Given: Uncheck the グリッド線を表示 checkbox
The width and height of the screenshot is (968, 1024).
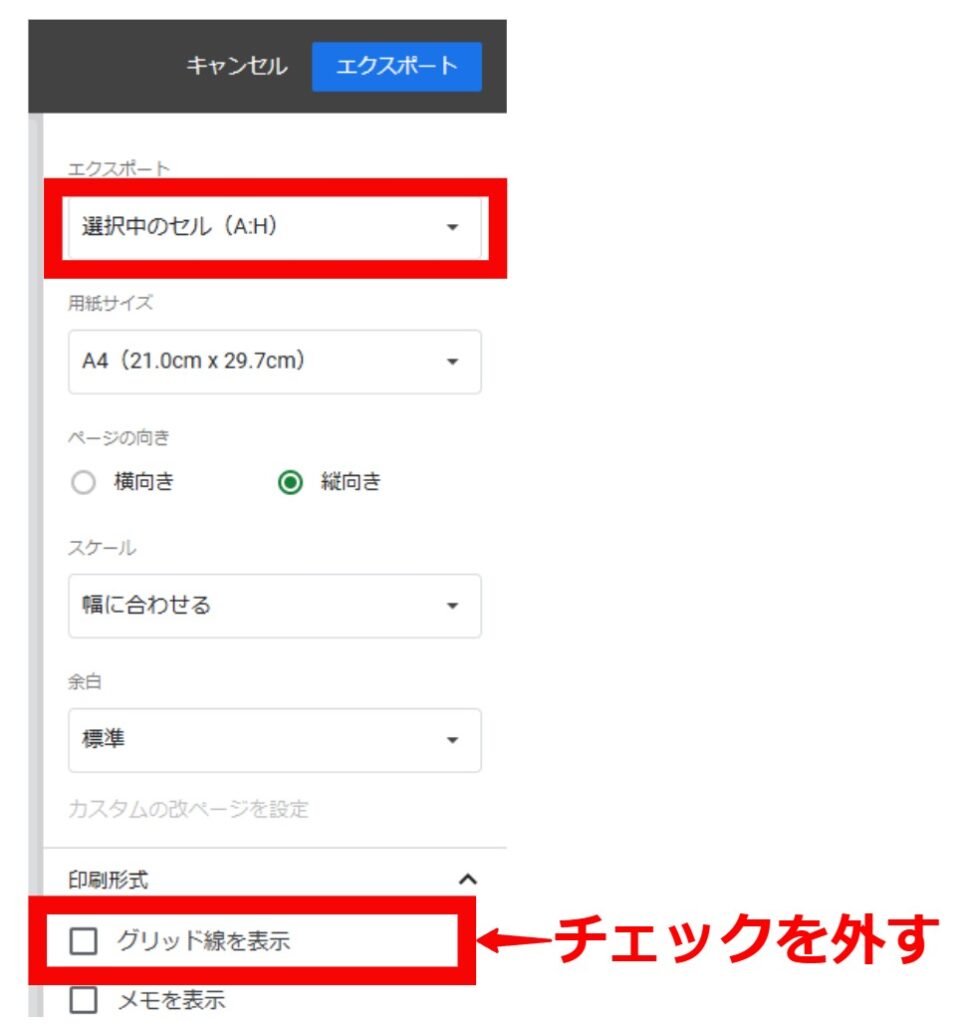Looking at the screenshot, I should (83, 941).
